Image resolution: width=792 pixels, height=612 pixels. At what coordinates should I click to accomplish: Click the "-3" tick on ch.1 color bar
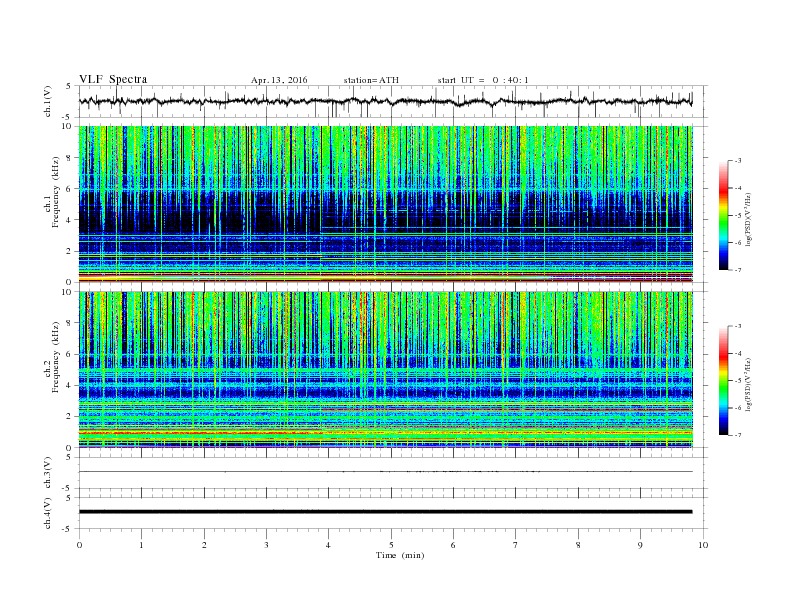pyautogui.click(x=737, y=161)
